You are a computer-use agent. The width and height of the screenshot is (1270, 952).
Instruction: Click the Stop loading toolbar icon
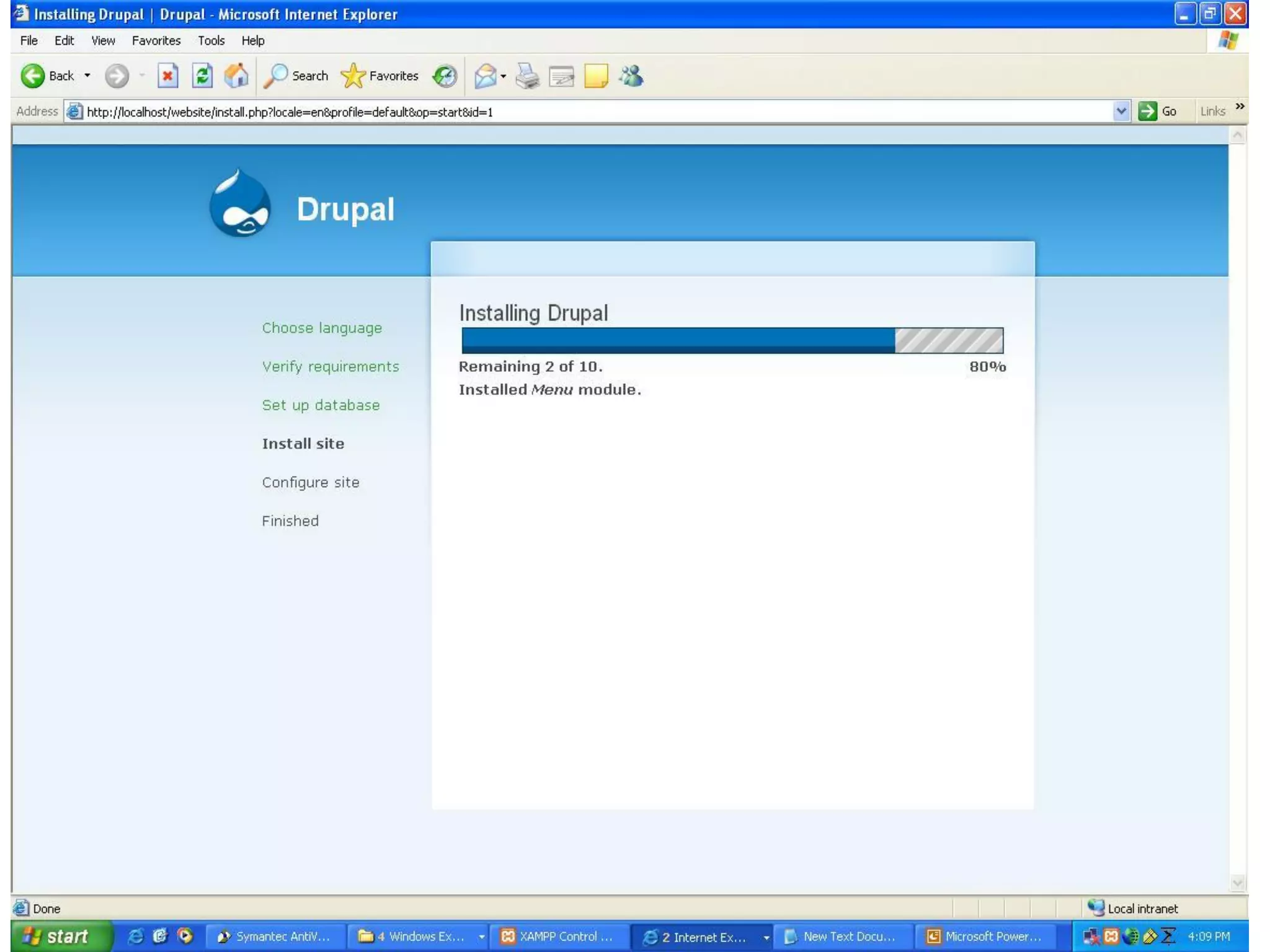tap(167, 76)
